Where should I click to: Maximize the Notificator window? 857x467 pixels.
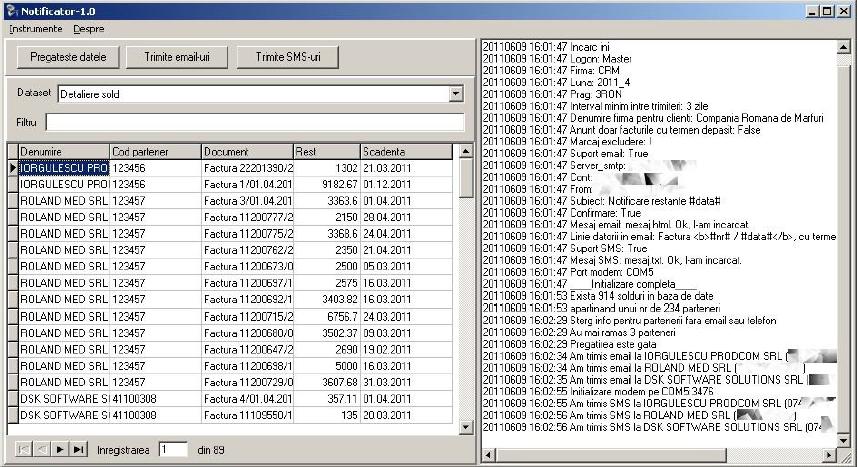pos(827,11)
